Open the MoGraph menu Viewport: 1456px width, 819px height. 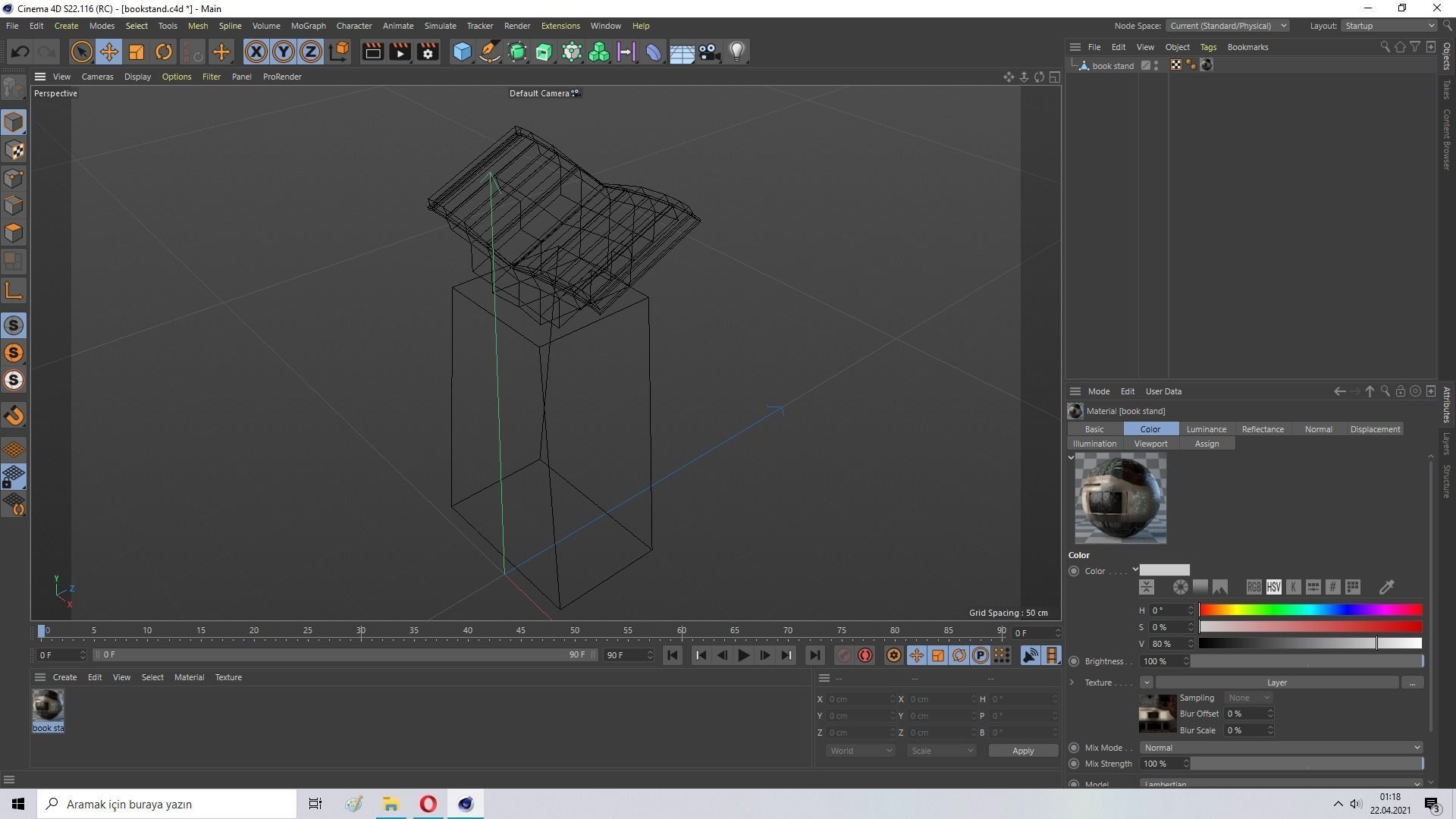pyautogui.click(x=308, y=26)
